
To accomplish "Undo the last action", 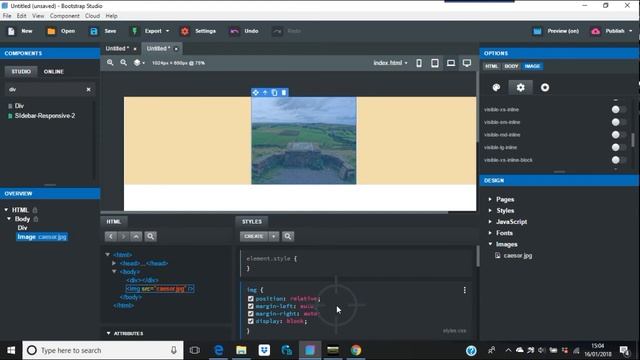I will point(234,31).
